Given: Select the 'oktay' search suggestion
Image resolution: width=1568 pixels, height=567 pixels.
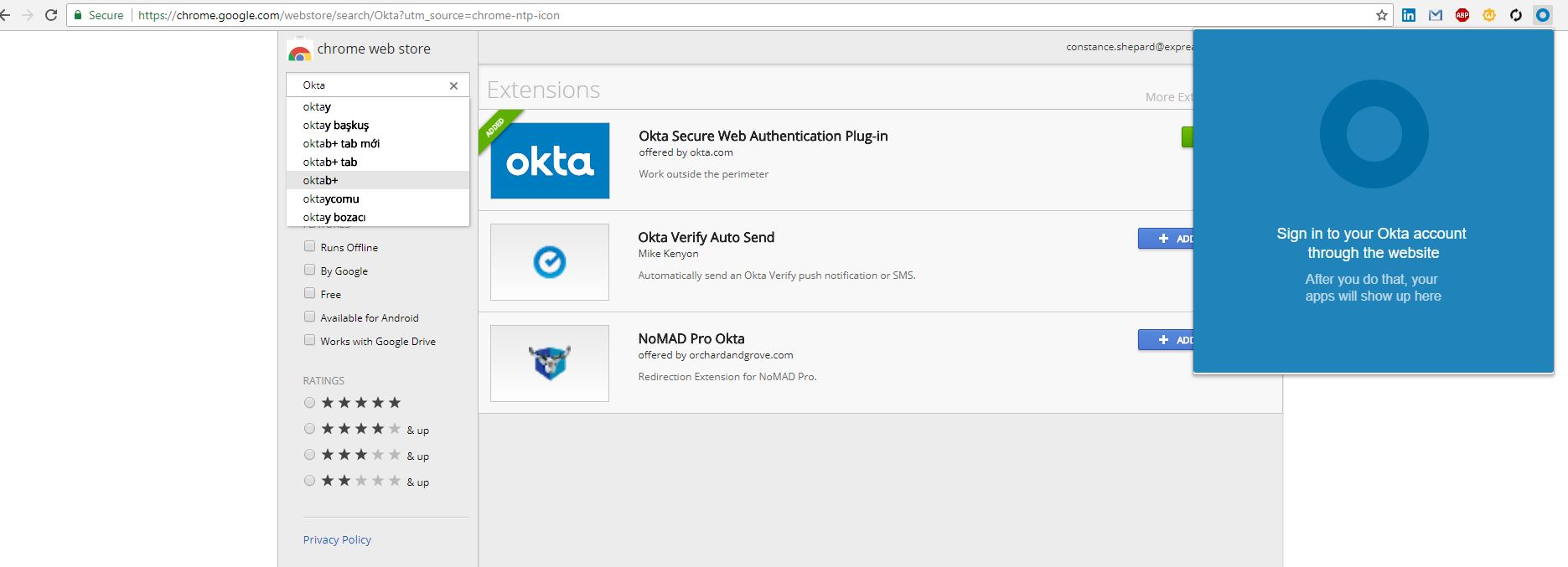Looking at the screenshot, I should [378, 106].
